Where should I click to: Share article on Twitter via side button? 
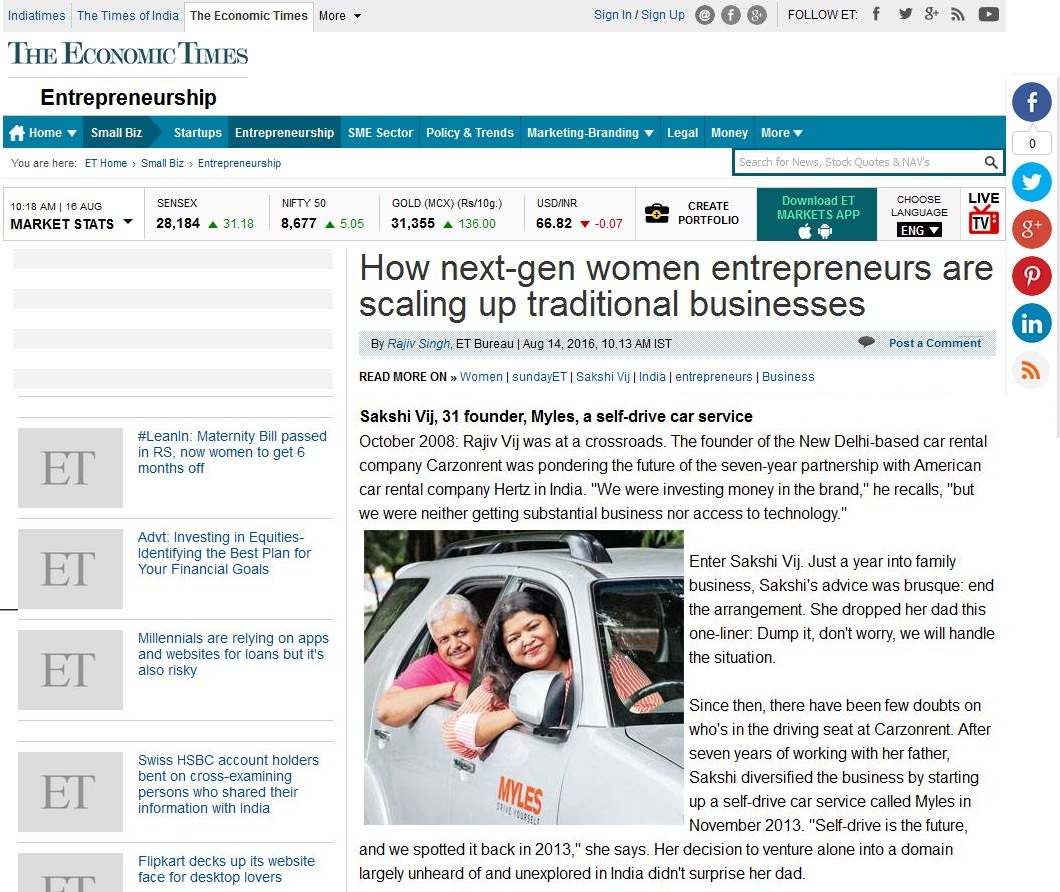tap(1032, 182)
